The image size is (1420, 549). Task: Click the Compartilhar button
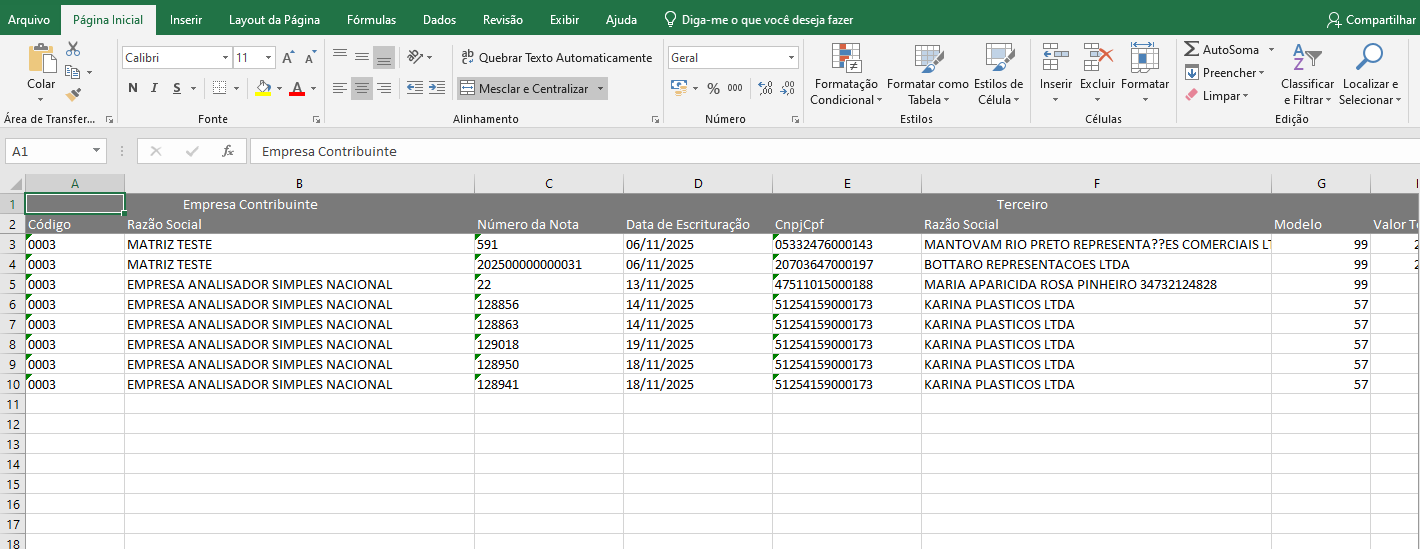click(x=1370, y=20)
